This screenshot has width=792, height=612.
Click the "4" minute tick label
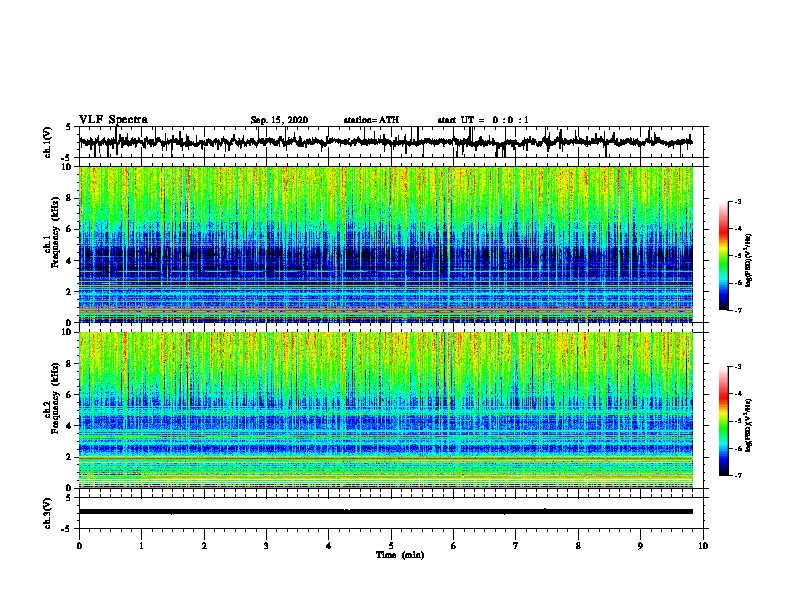329,546
